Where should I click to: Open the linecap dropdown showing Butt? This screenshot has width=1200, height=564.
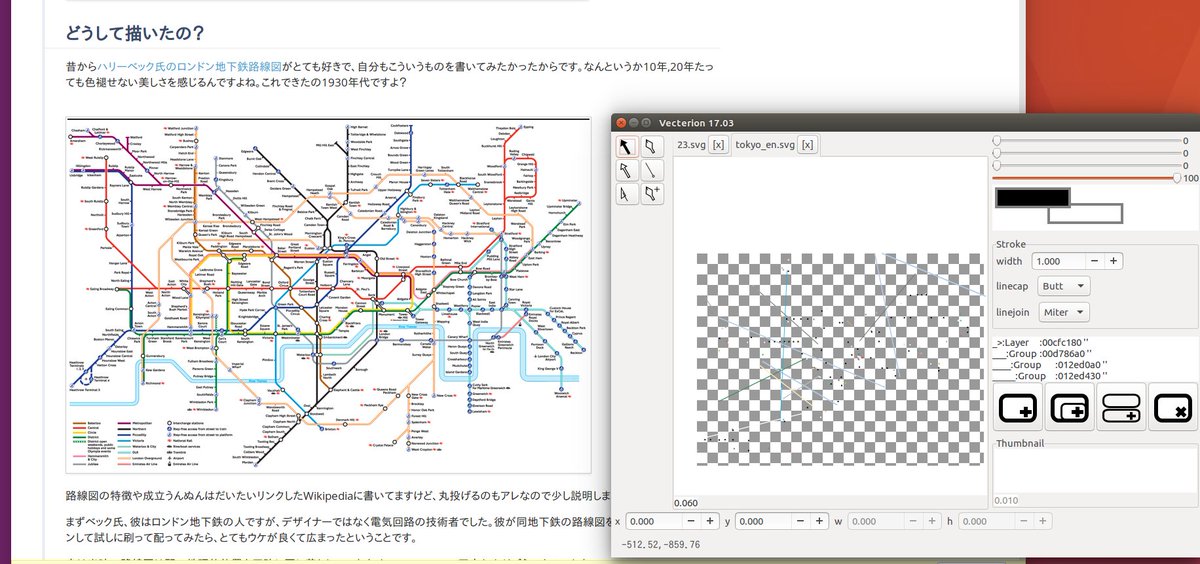(x=1063, y=286)
